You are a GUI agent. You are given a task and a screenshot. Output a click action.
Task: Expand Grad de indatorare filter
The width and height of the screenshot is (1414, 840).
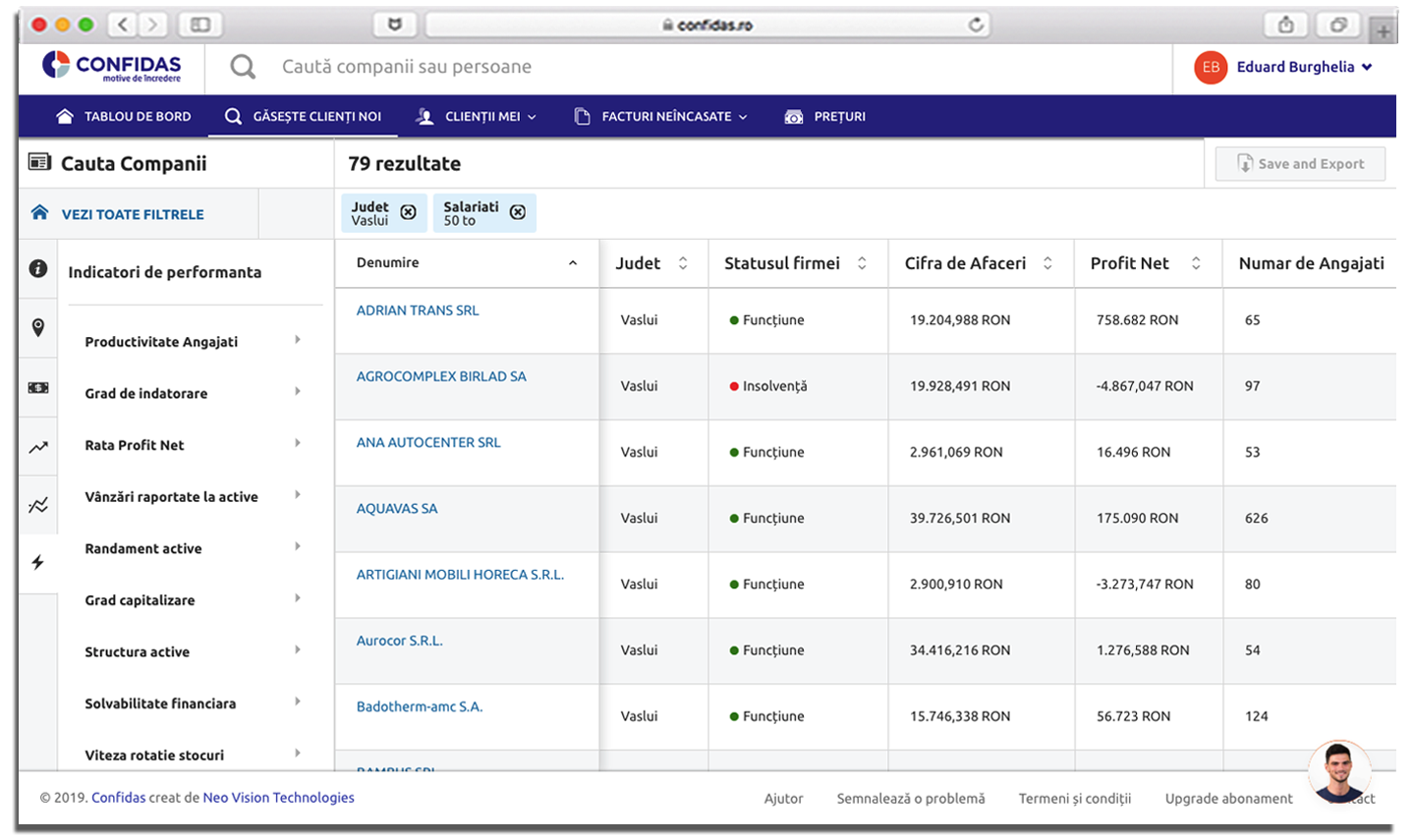pos(194,393)
